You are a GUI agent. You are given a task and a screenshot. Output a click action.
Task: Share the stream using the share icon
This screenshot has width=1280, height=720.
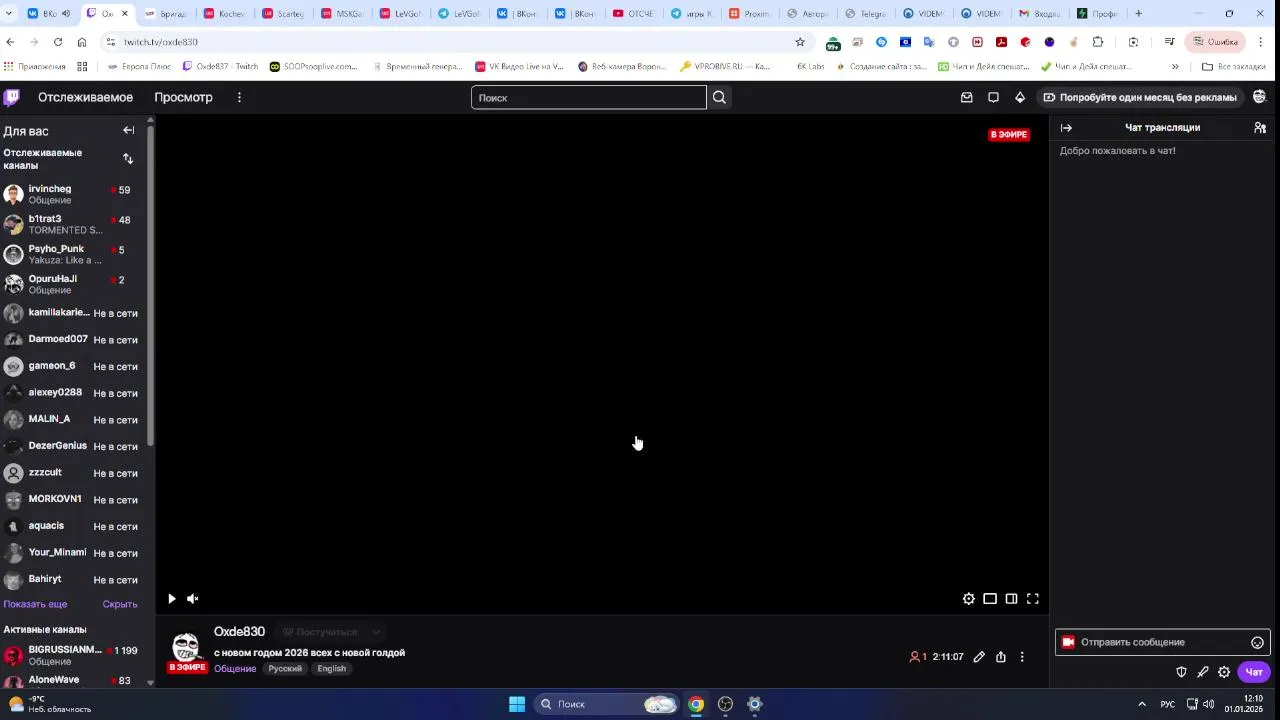pos(1001,657)
